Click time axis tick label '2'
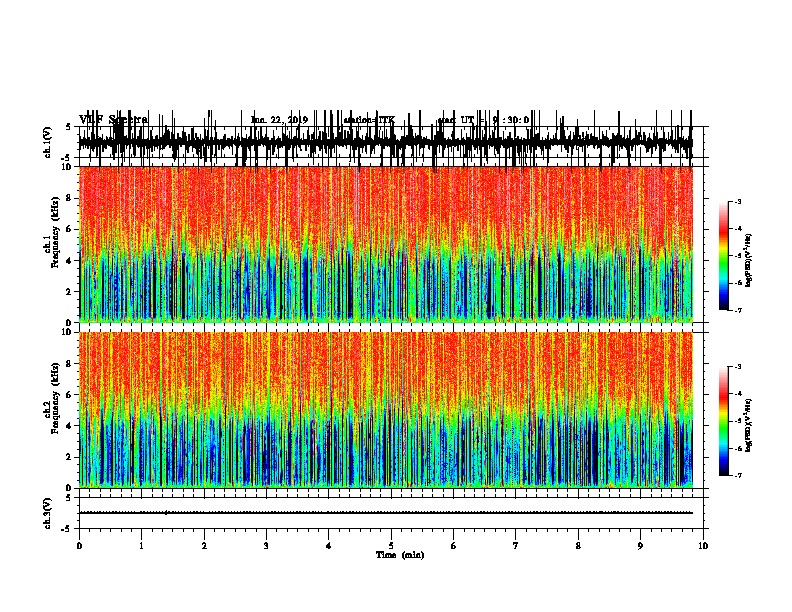The image size is (792, 612). tap(204, 546)
